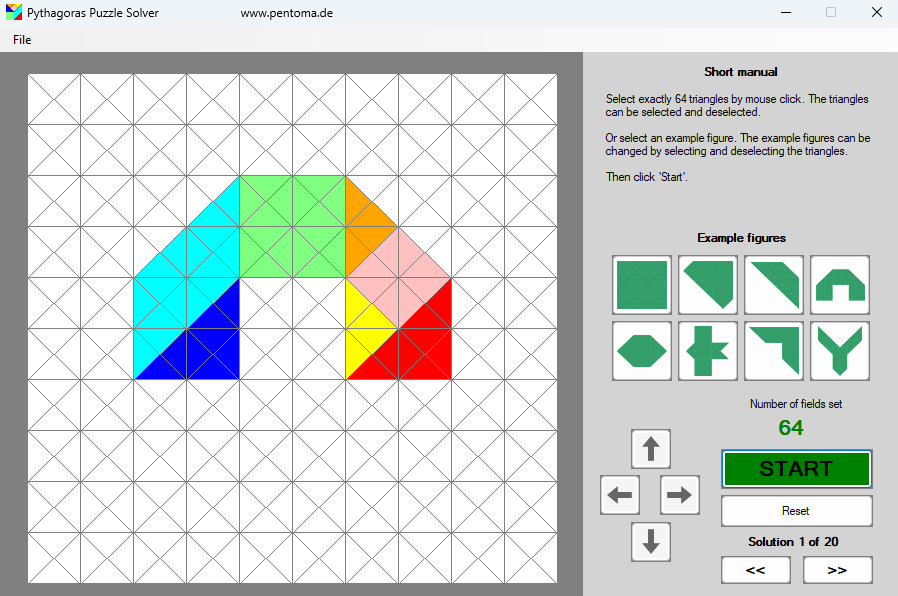Move the figure left with the left arrow
Viewport: 898px width, 596px height.
pyautogui.click(x=619, y=495)
